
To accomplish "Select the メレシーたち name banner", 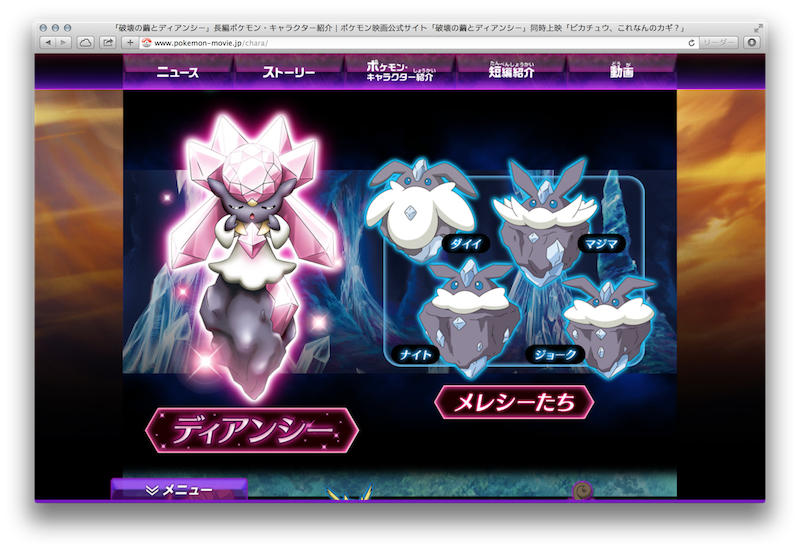I will tap(514, 403).
